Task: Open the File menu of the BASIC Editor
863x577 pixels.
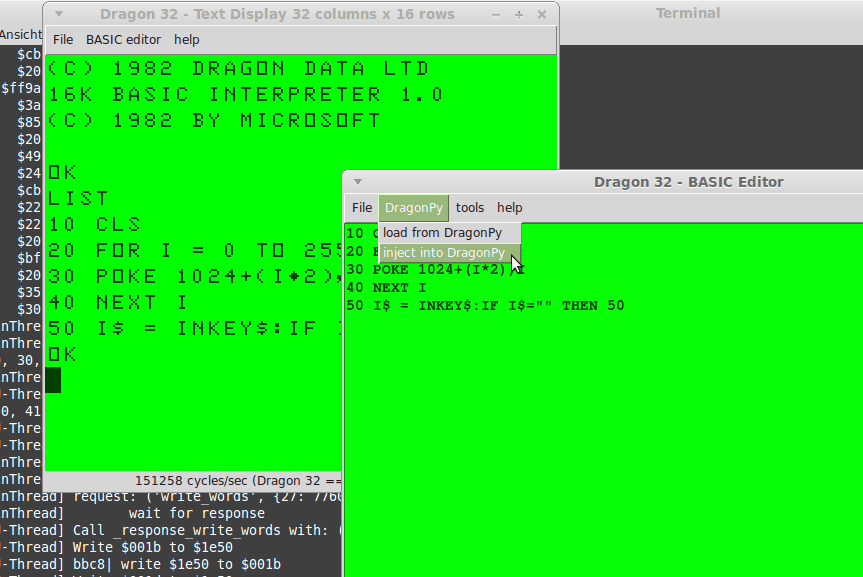Action: (361, 207)
